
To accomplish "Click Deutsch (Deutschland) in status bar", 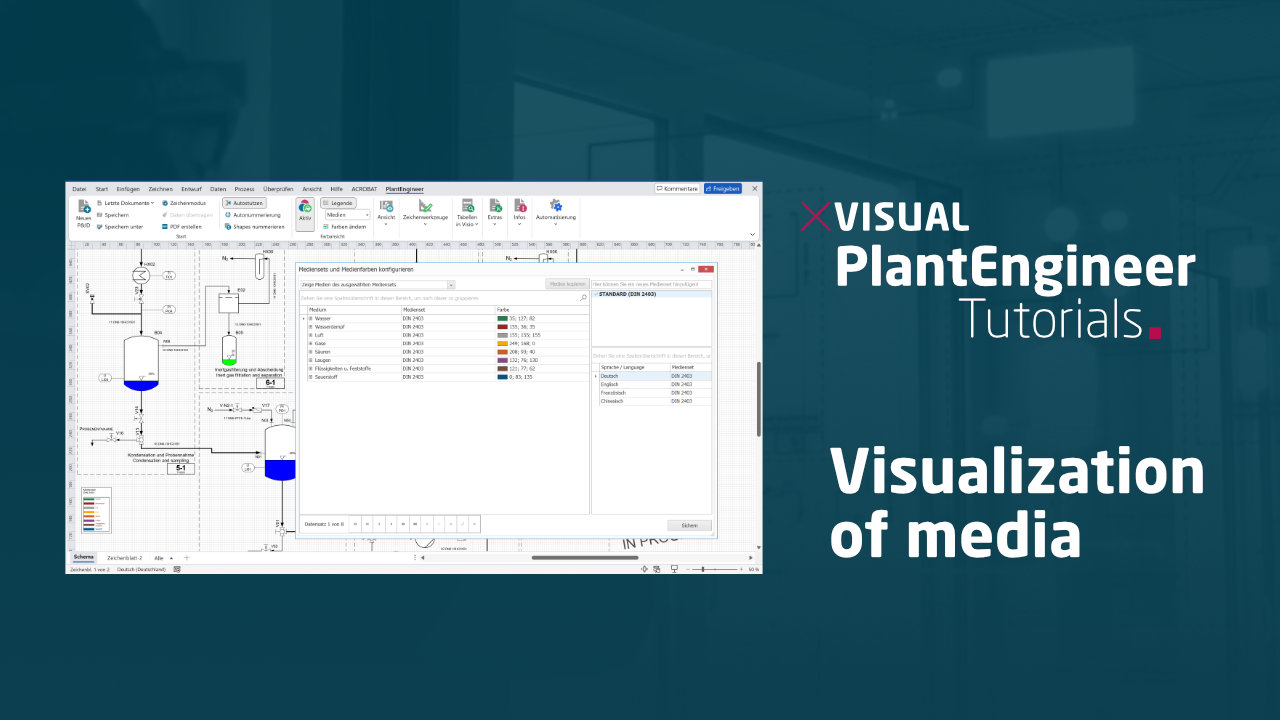I will point(141,568).
